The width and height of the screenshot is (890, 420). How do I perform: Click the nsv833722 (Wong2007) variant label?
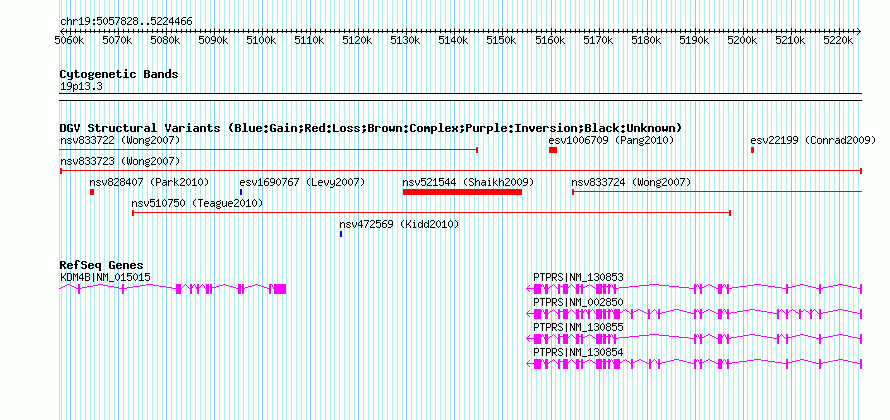120,140
